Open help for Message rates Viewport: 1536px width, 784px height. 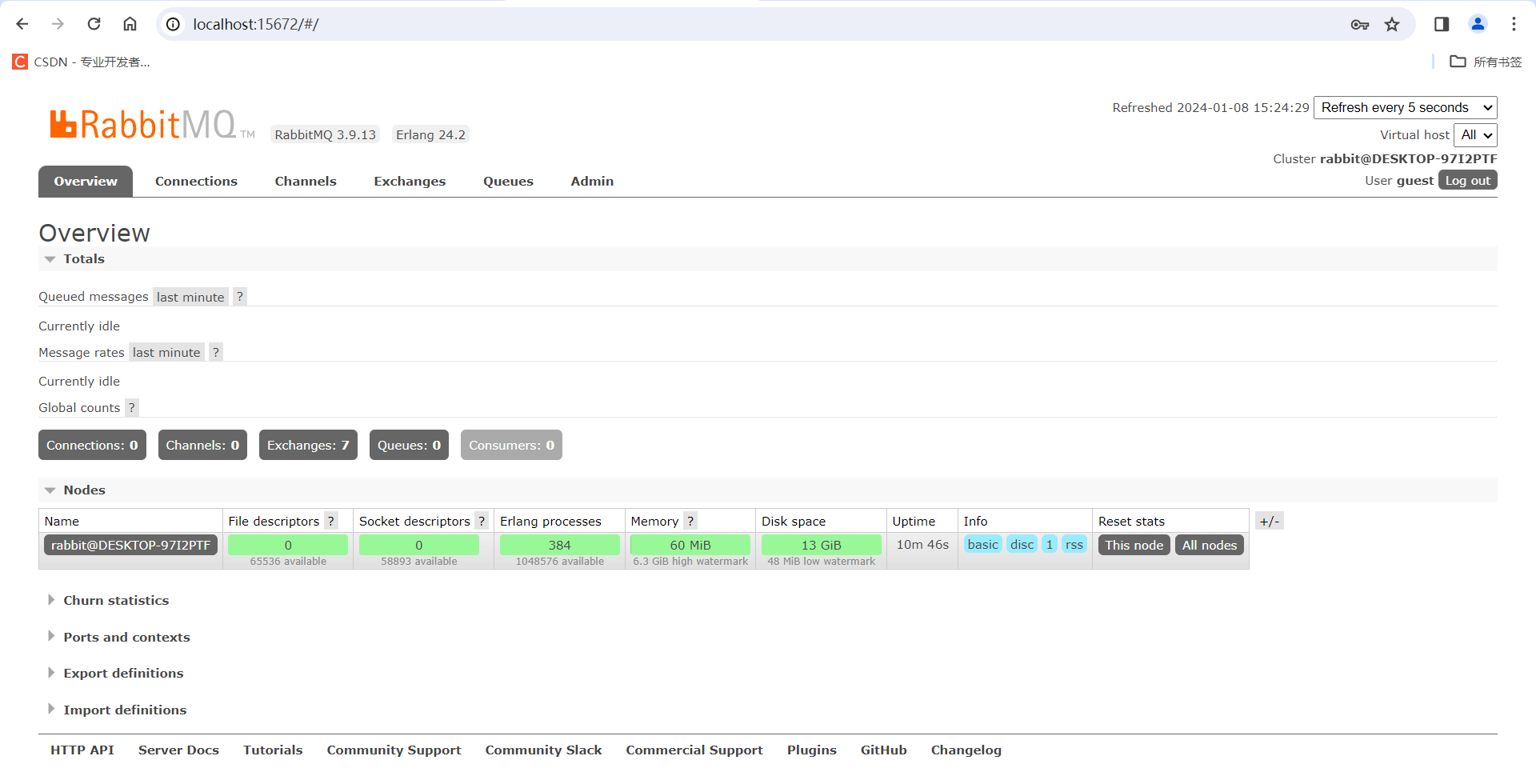pyautogui.click(x=216, y=352)
